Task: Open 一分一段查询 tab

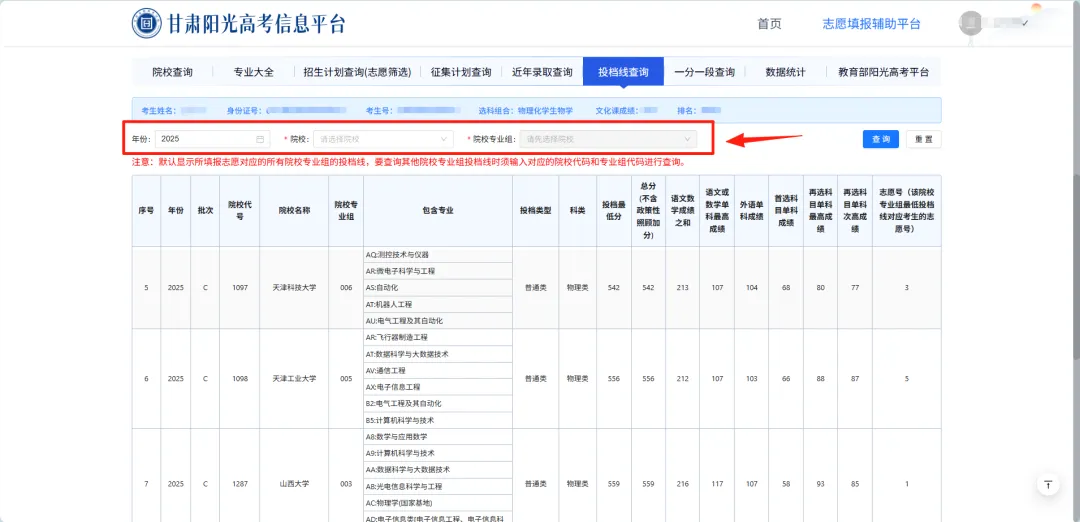Action: (x=705, y=72)
